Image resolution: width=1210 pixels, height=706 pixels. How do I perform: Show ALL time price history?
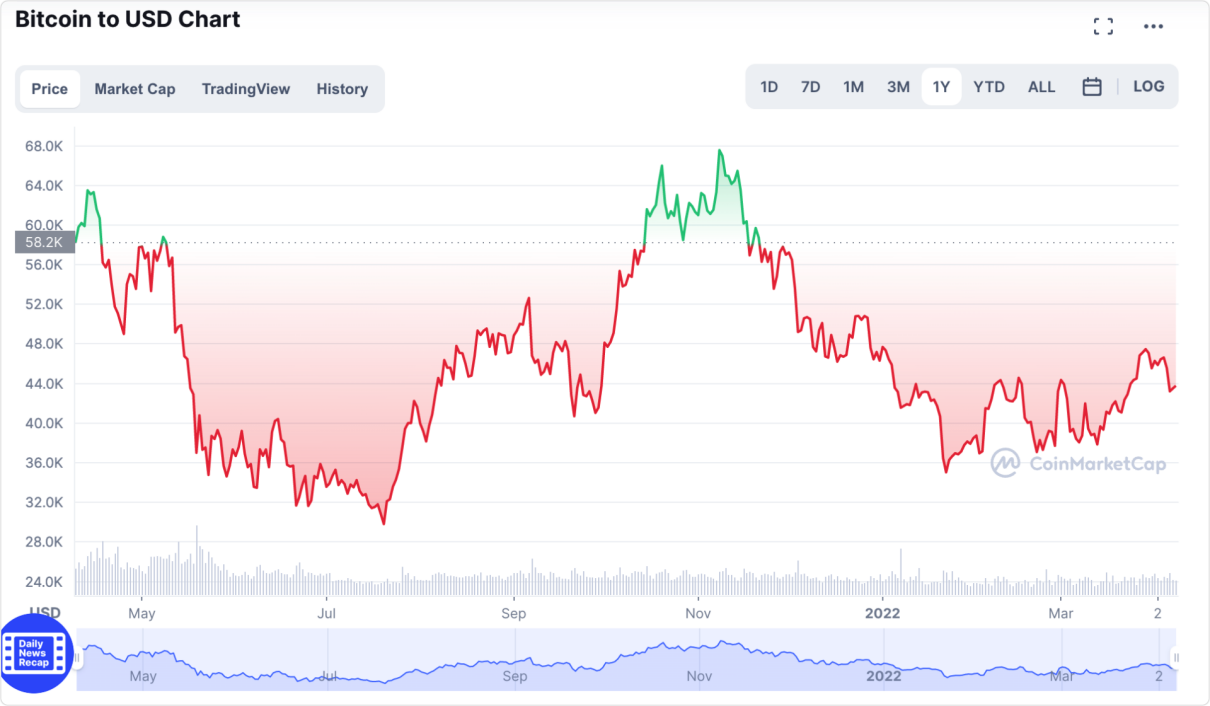pos(1042,87)
